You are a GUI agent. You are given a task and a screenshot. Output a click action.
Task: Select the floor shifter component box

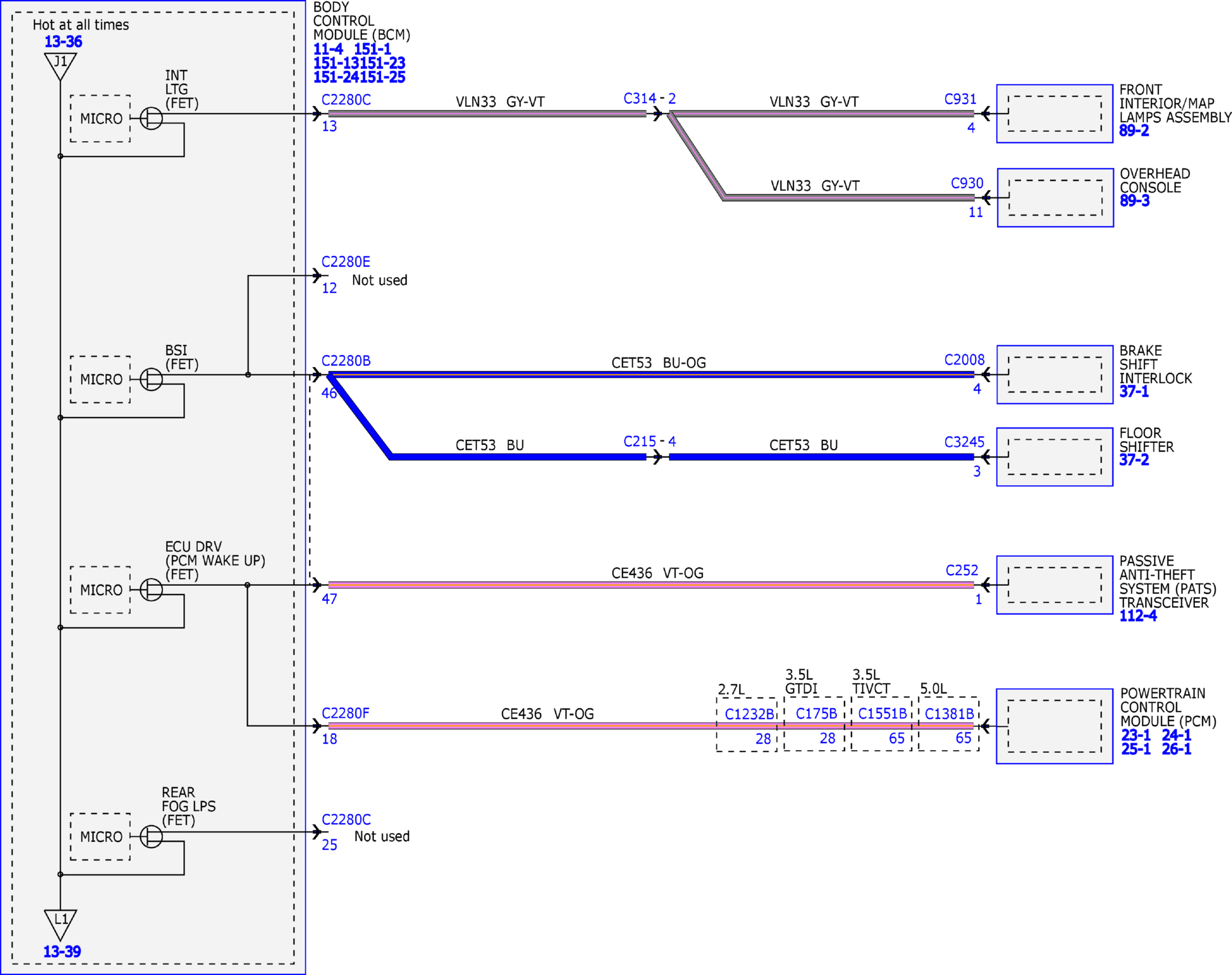pos(1054,457)
